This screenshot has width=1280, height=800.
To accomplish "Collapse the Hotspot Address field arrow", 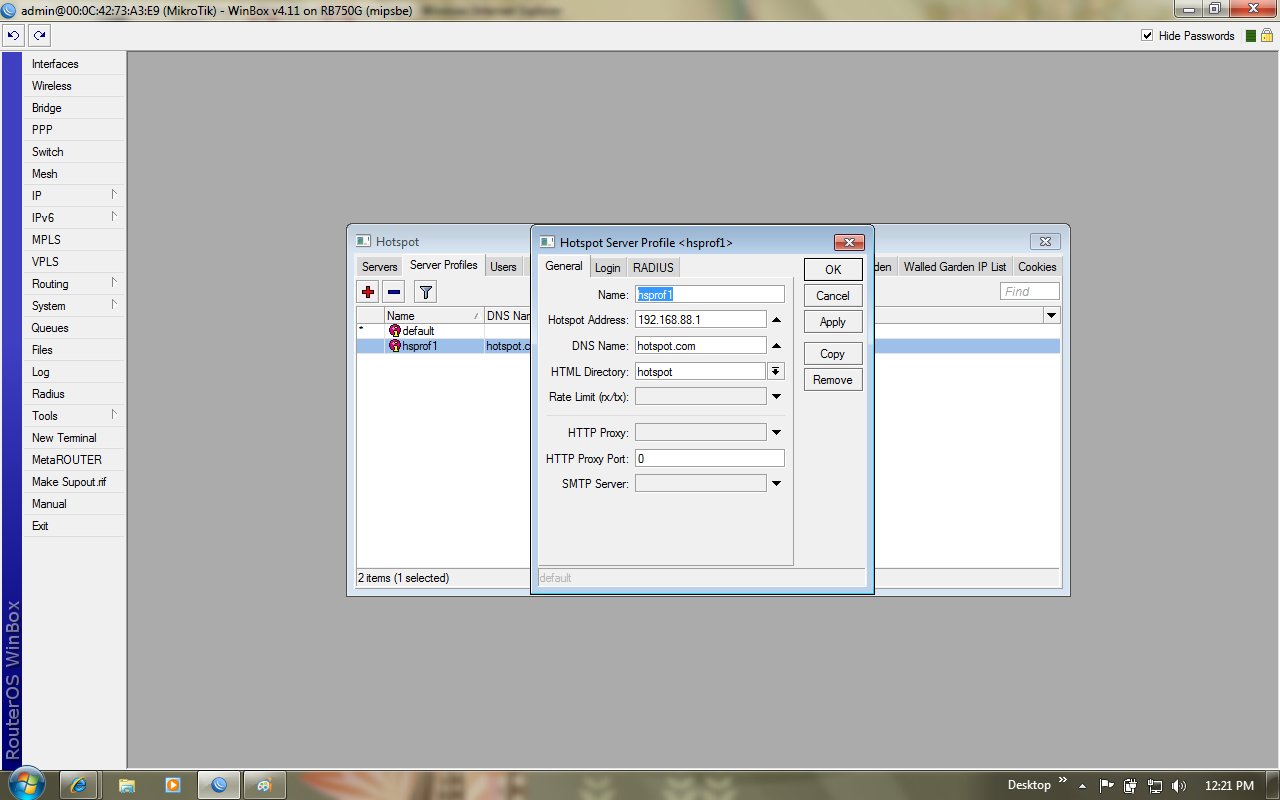I will [776, 320].
